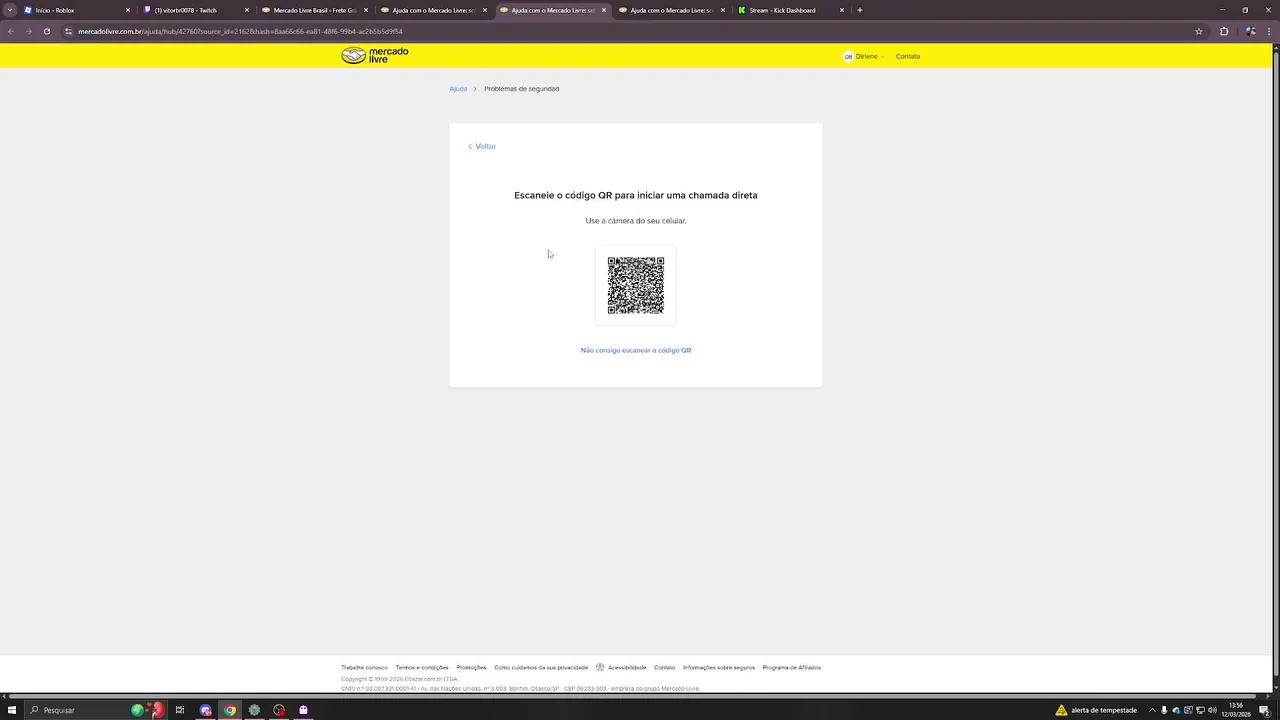
Task: Click the Voltar back link
Action: coord(482,146)
